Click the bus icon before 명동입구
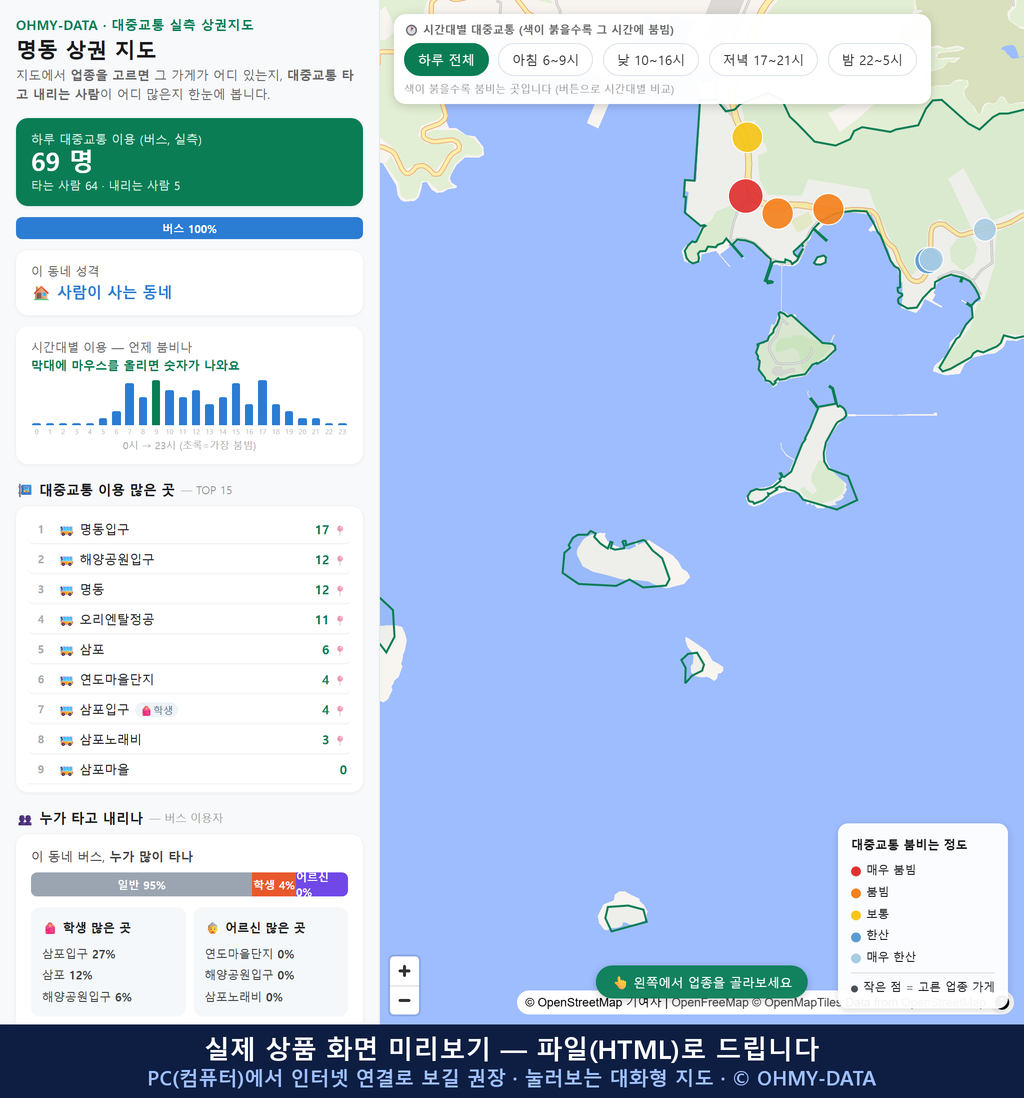Screen dimensions: 1024x1098 (67, 530)
